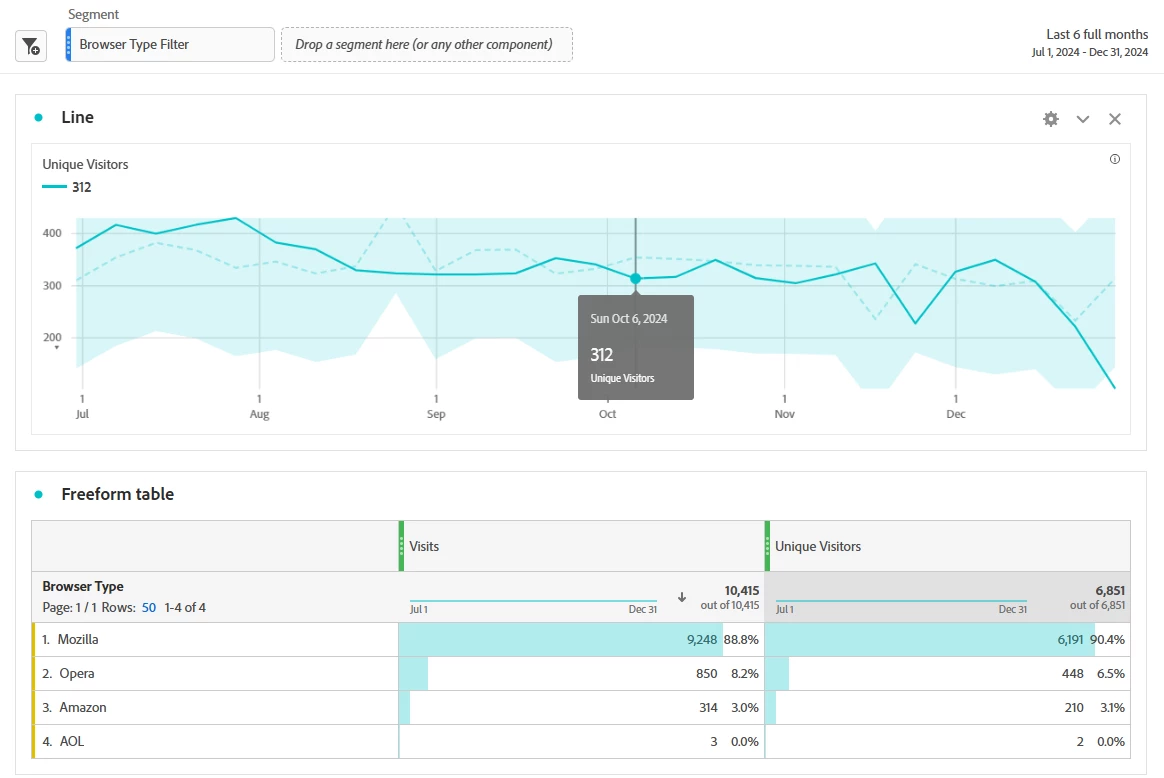Open the date range Last 6 full months
The height and width of the screenshot is (778, 1164).
[1089, 42]
